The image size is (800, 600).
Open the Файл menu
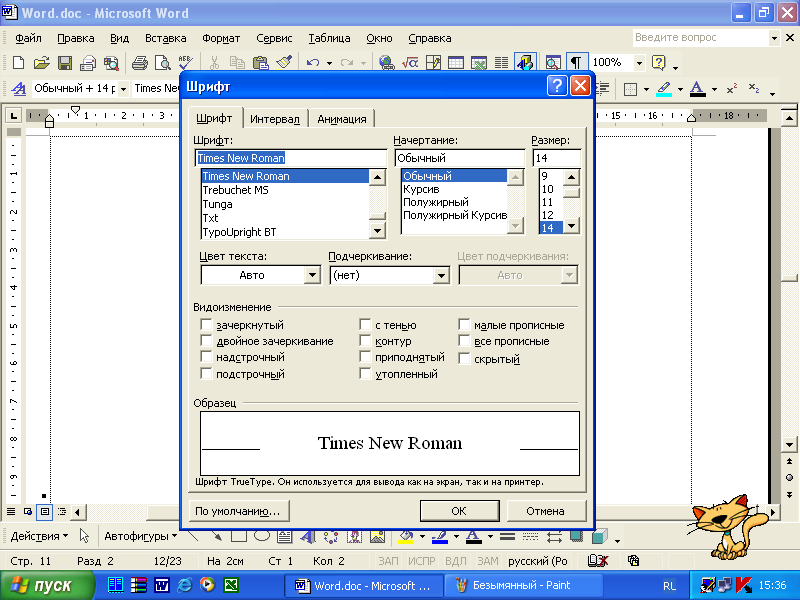pos(28,38)
